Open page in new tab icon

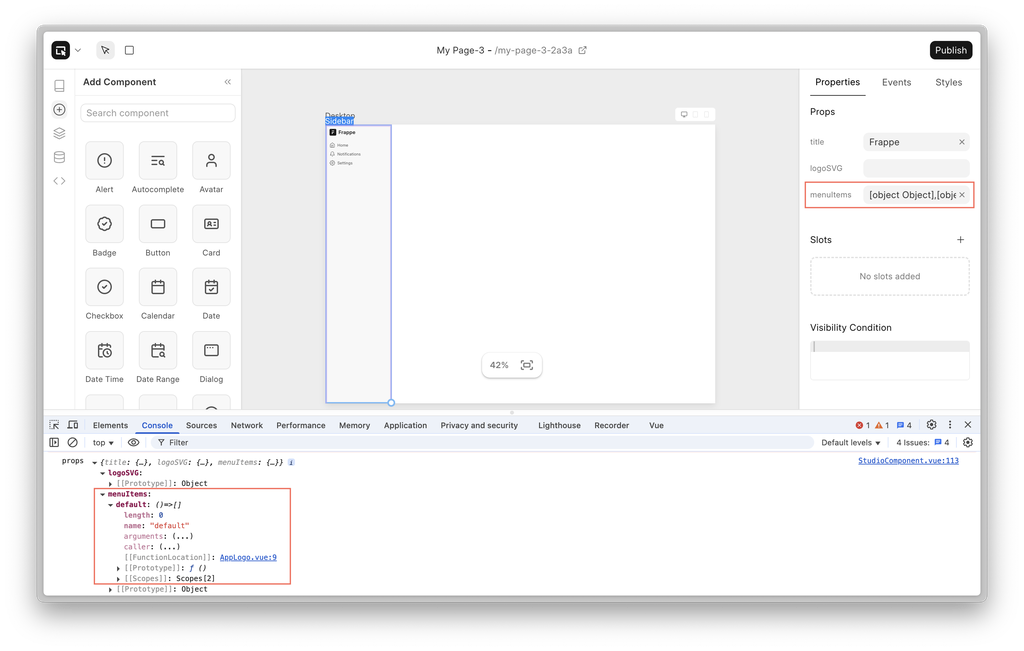(x=583, y=50)
